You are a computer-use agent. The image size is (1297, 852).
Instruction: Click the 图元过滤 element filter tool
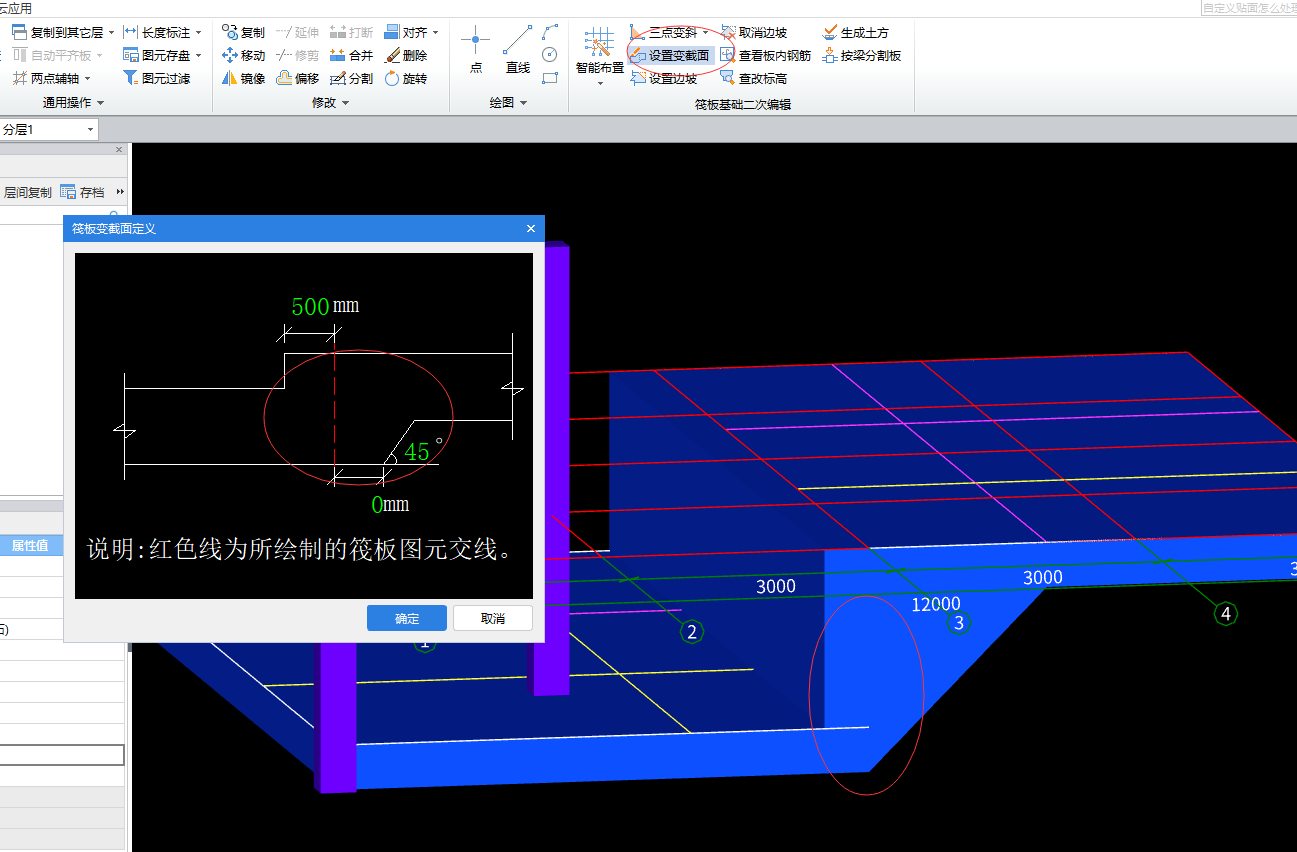pos(156,78)
